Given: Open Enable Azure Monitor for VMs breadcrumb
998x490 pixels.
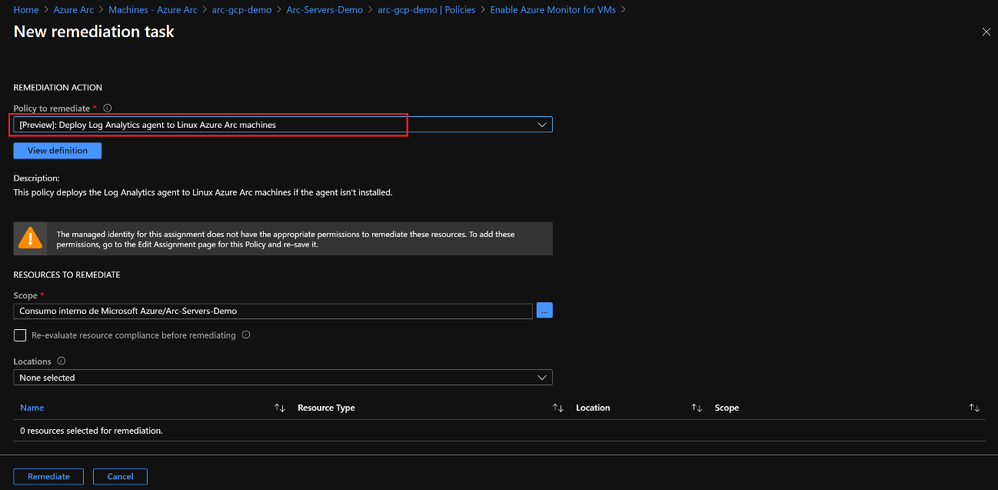Looking at the screenshot, I should [552, 10].
